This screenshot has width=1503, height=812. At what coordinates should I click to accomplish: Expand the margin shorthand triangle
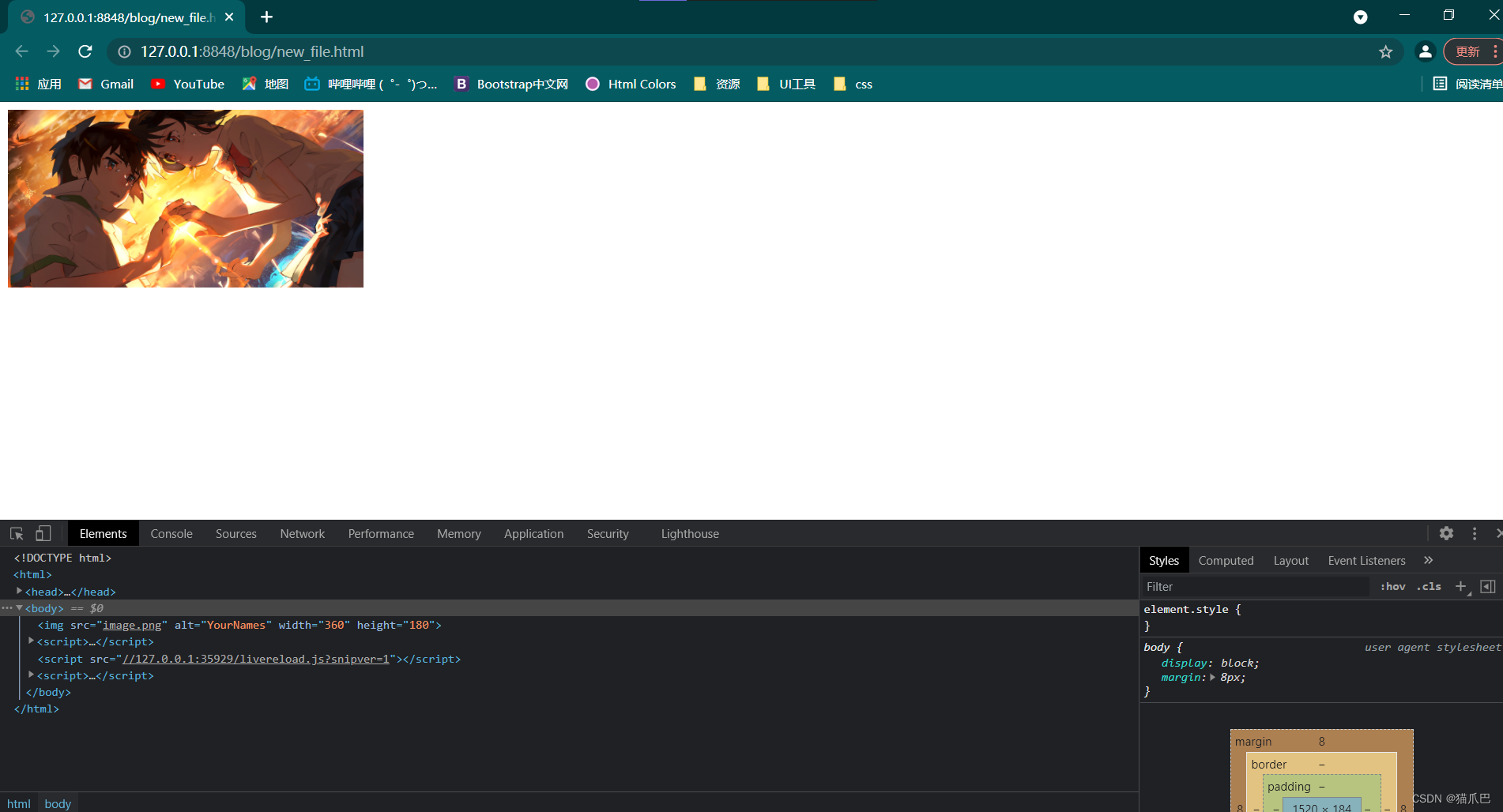point(1212,677)
